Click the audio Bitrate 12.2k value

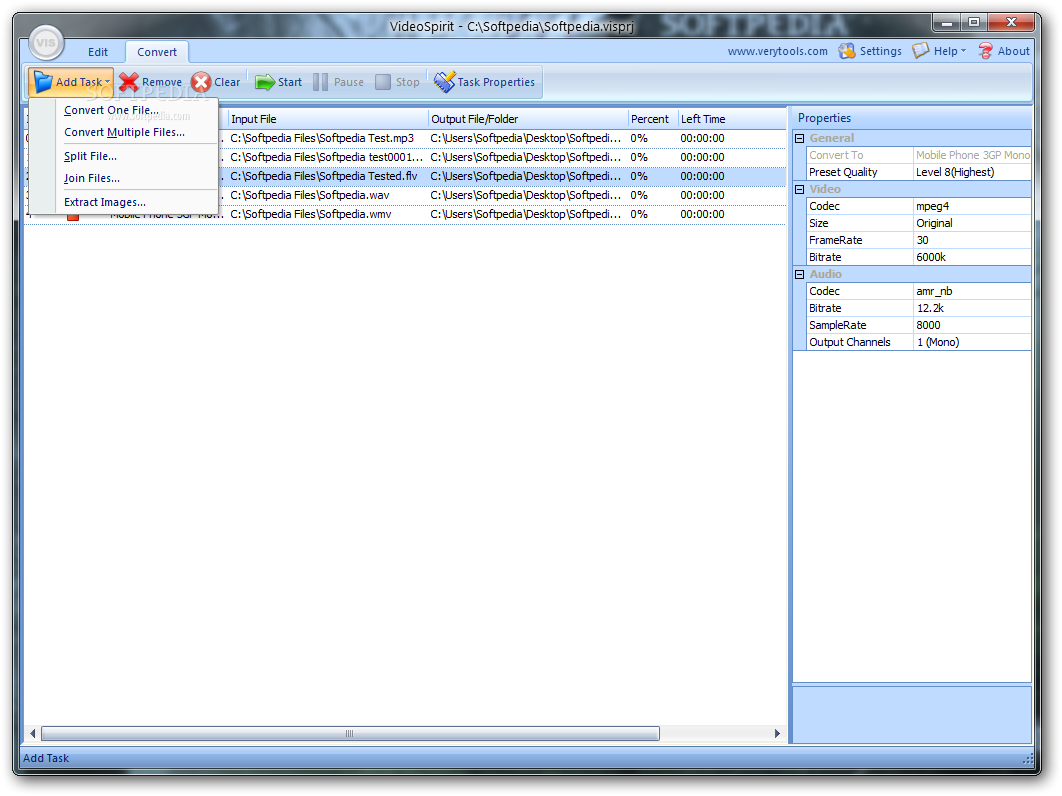(972, 308)
